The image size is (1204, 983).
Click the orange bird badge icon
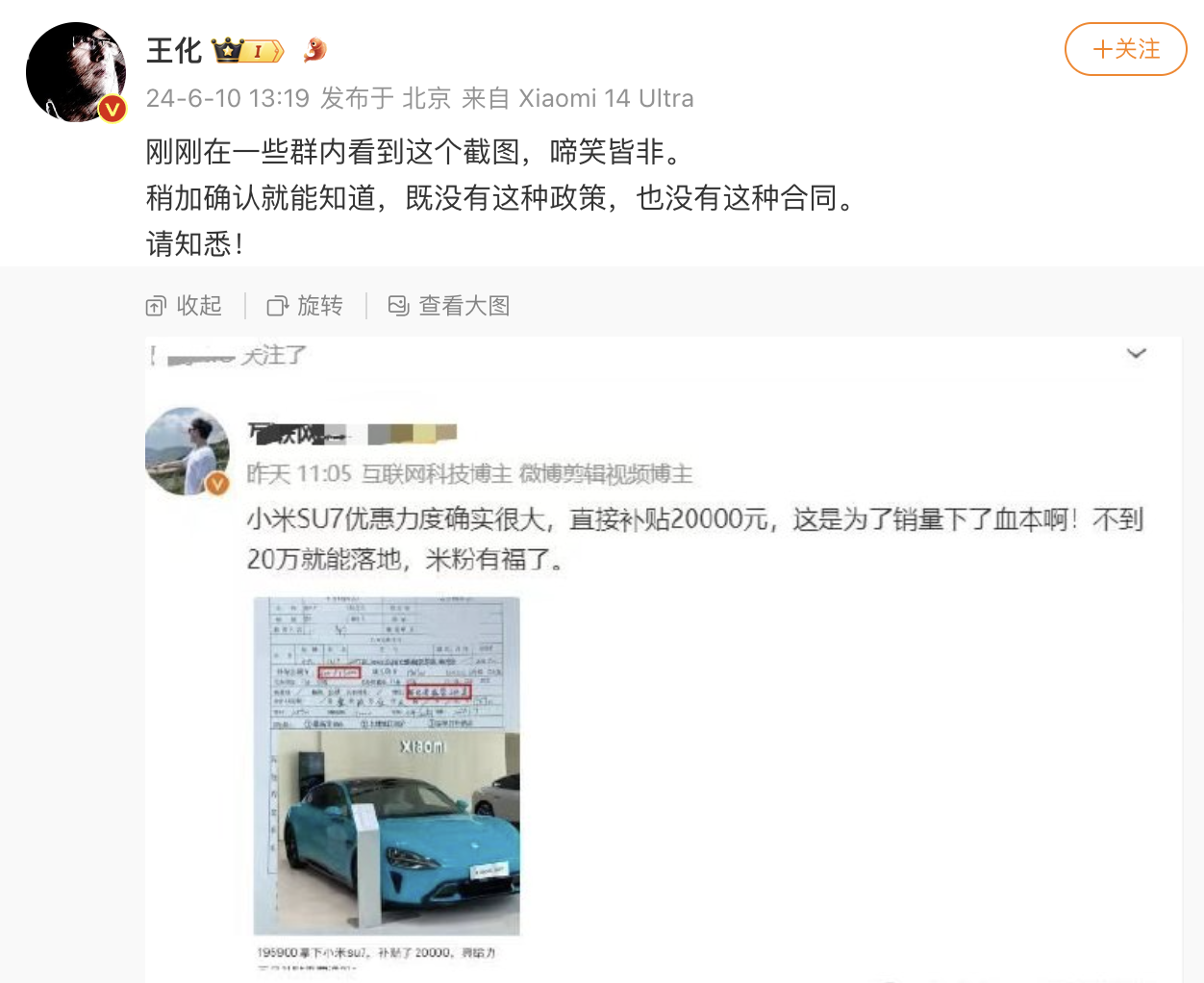[x=314, y=50]
